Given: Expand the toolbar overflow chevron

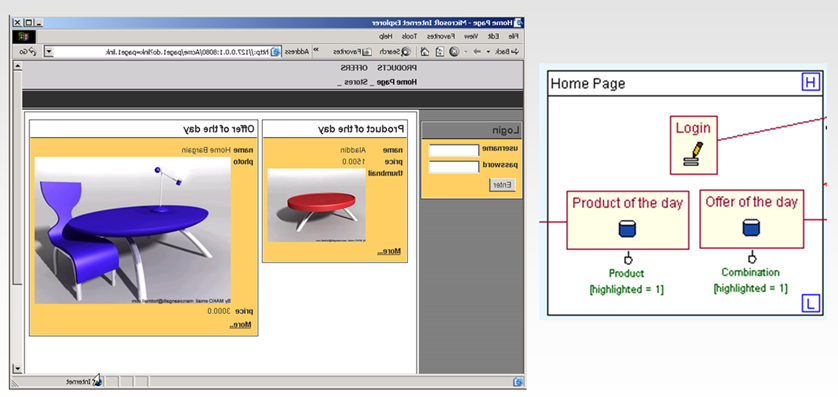Looking at the screenshot, I should click(x=315, y=50).
